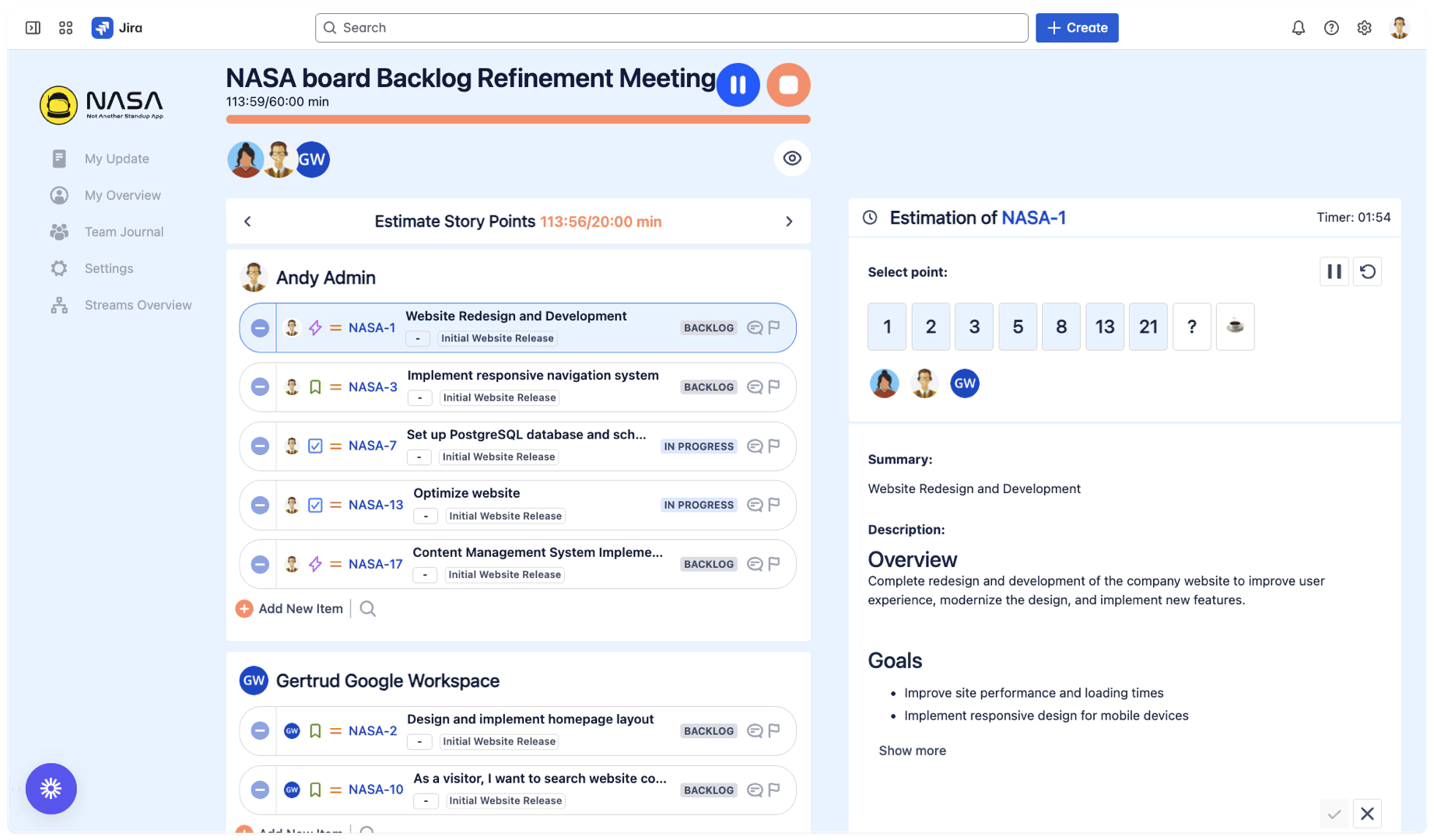The width and height of the screenshot is (1434, 840).
Task: Confirm the estimation with the checkmark
Action: (1334, 814)
